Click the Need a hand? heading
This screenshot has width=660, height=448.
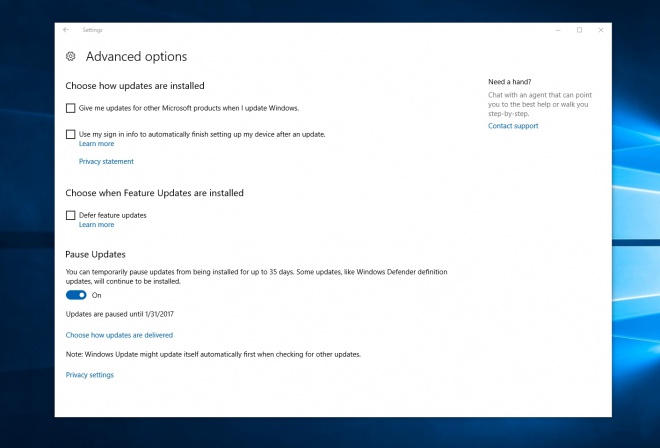pyautogui.click(x=509, y=81)
